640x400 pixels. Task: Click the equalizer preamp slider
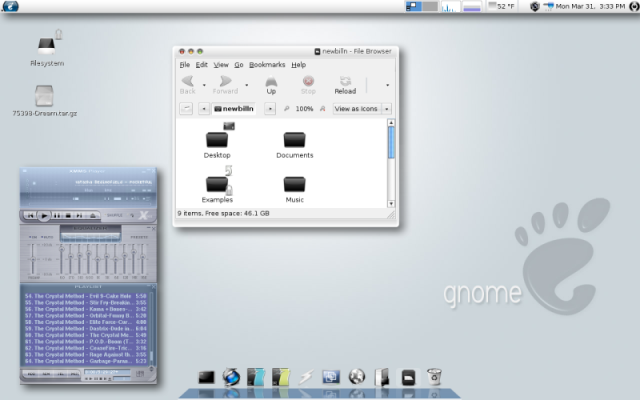pos(33,259)
